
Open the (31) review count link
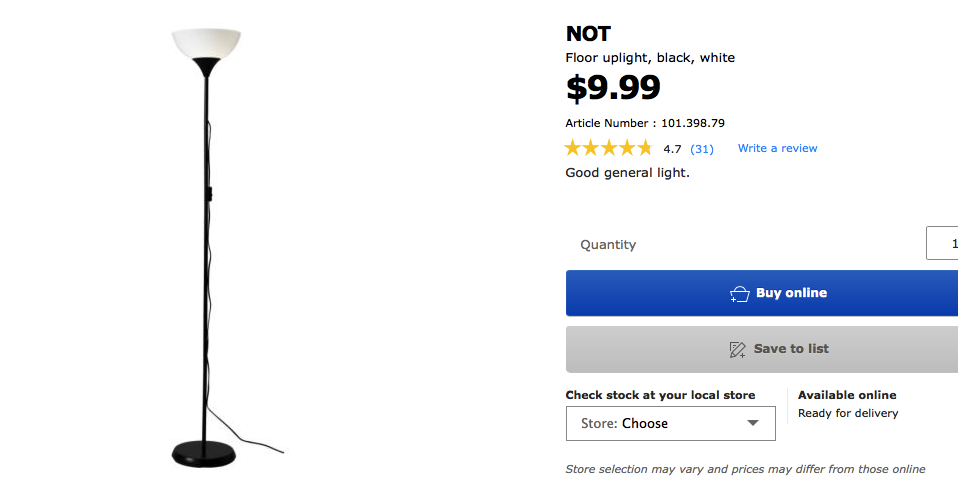pos(702,149)
